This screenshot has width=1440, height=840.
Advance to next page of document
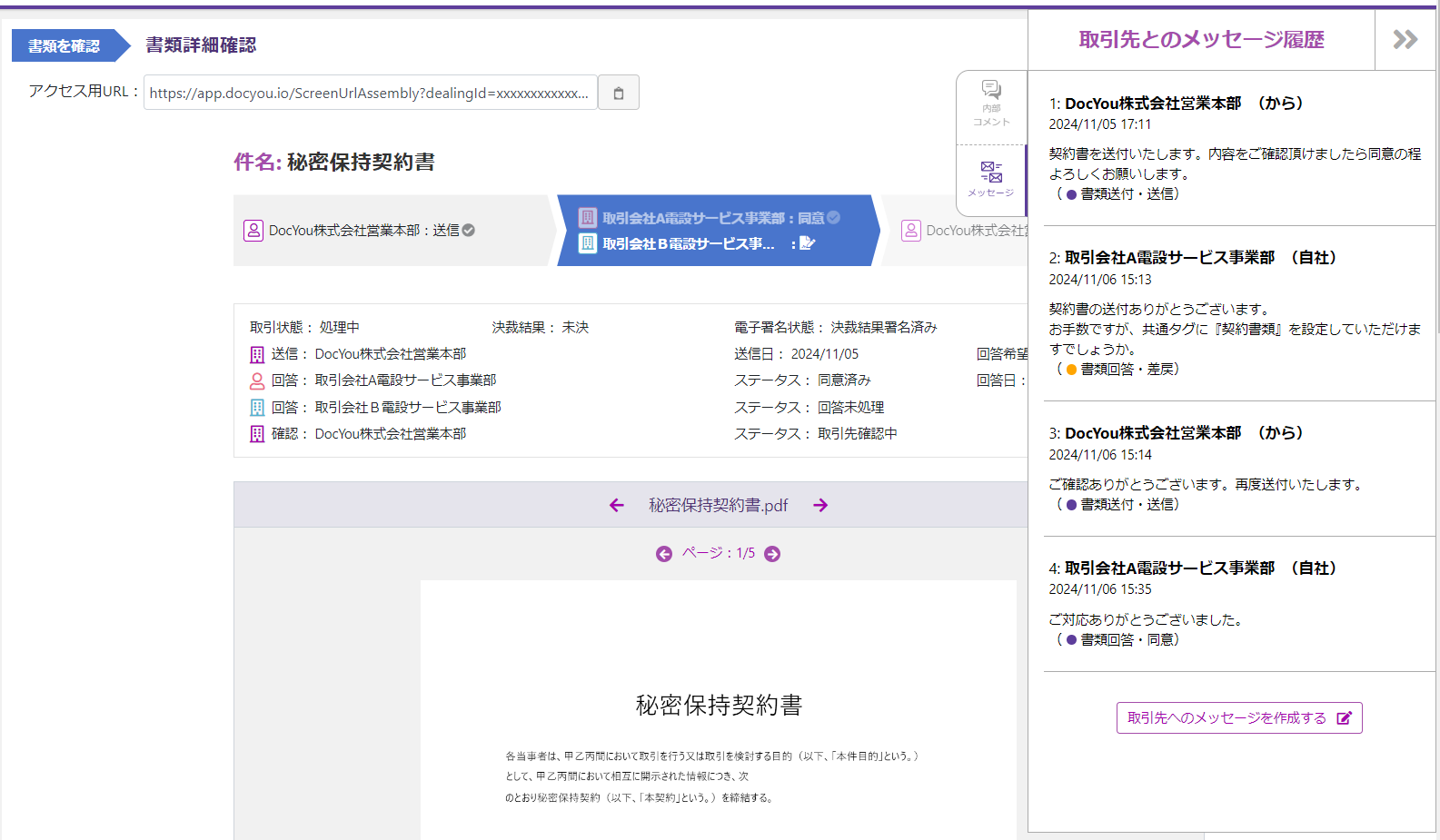point(772,554)
